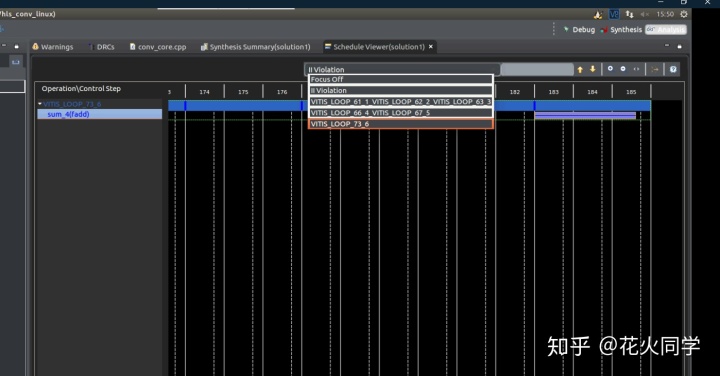
Task: Click control step 183 header
Action: point(554,92)
